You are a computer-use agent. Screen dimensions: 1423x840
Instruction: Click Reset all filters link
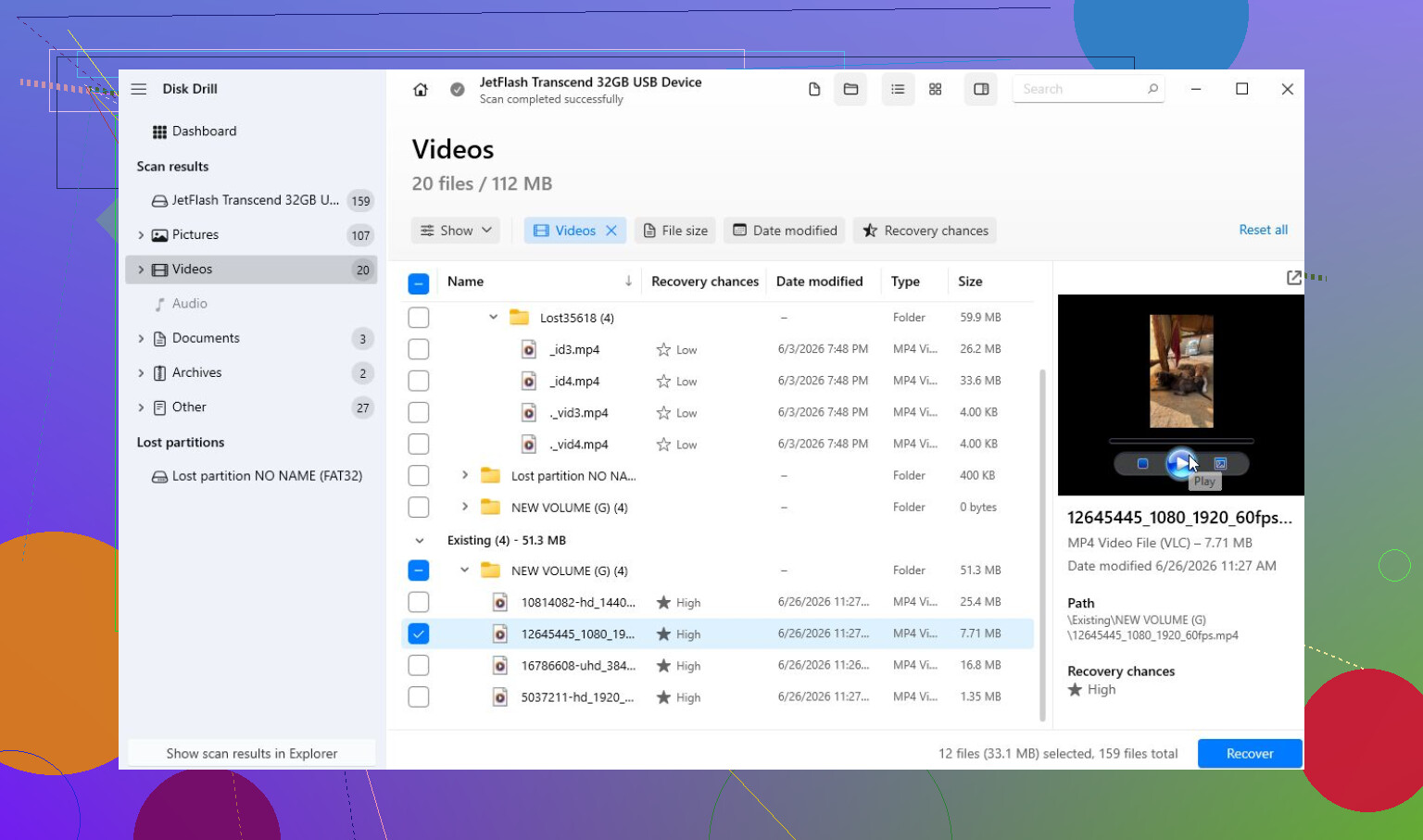[x=1263, y=230]
